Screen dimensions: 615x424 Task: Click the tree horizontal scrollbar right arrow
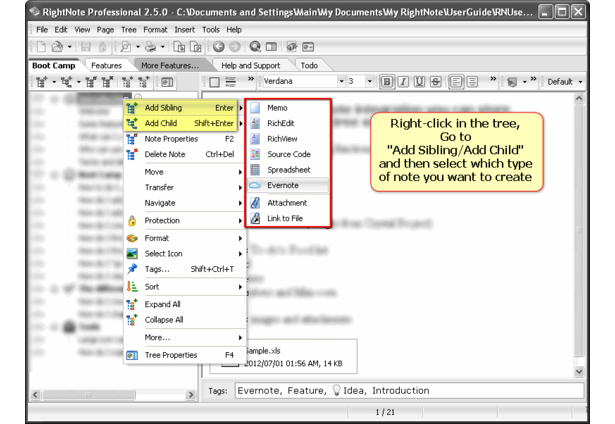tap(191, 395)
